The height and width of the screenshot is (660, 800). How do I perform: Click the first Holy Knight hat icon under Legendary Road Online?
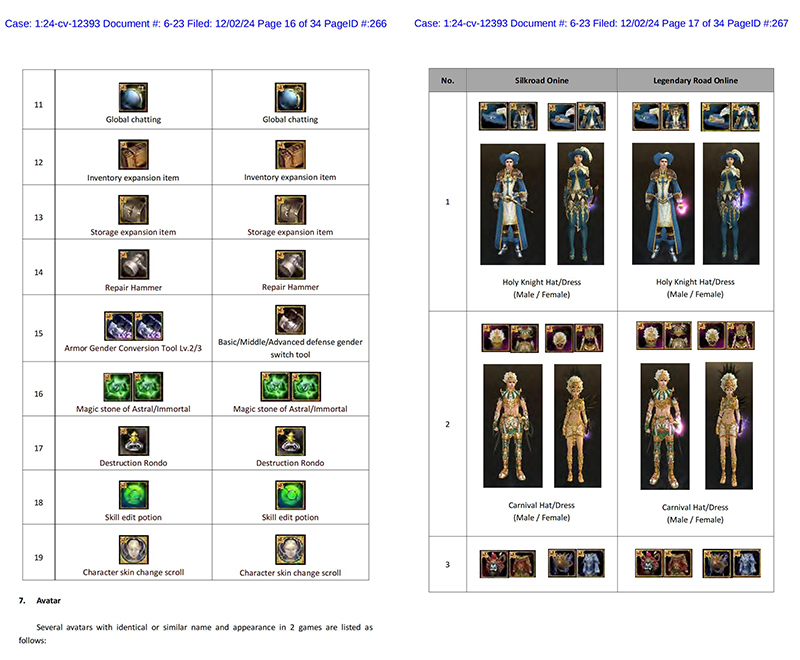click(x=646, y=116)
